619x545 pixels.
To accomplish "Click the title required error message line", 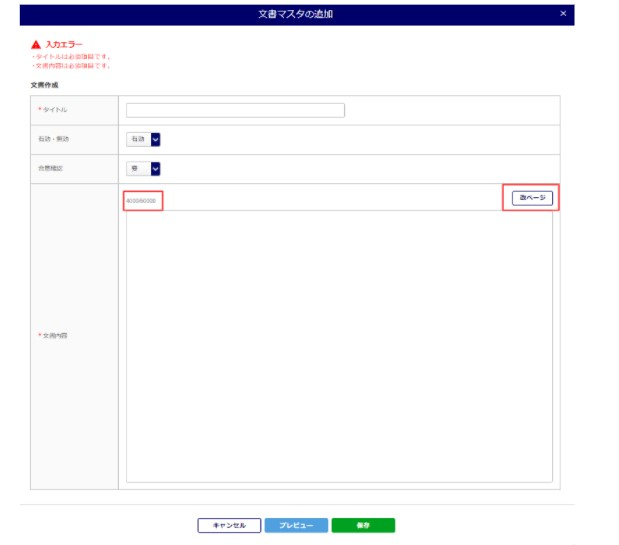I will coord(70,57).
